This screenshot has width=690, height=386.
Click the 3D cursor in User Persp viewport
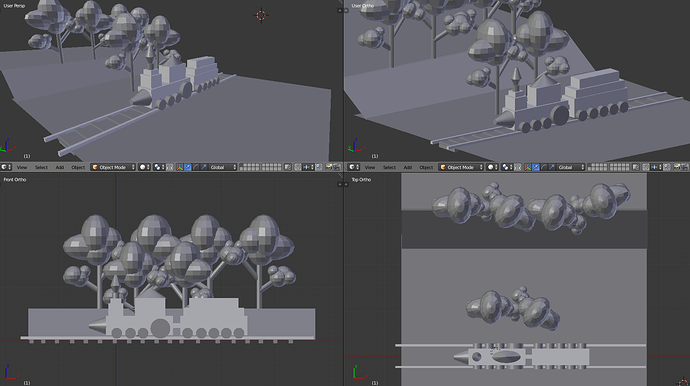click(261, 15)
